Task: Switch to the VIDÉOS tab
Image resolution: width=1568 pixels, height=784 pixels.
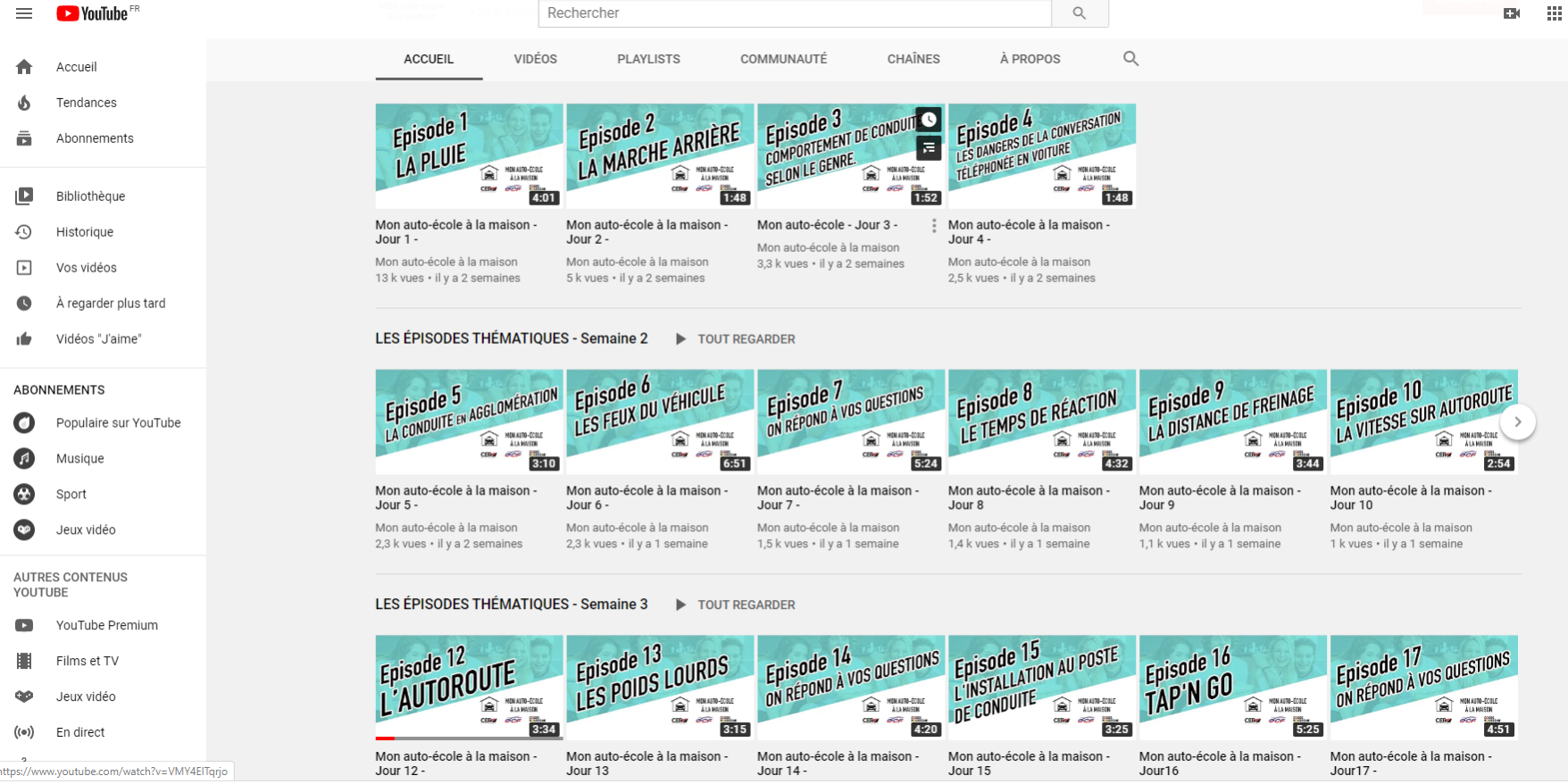Action: 535,59
